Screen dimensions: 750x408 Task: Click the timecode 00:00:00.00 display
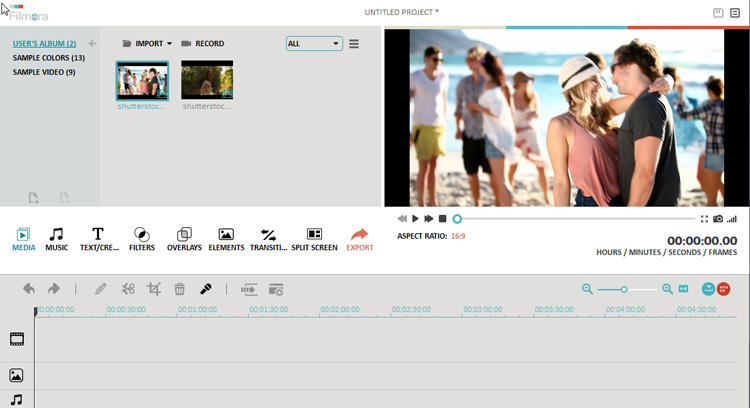pyautogui.click(x=702, y=241)
